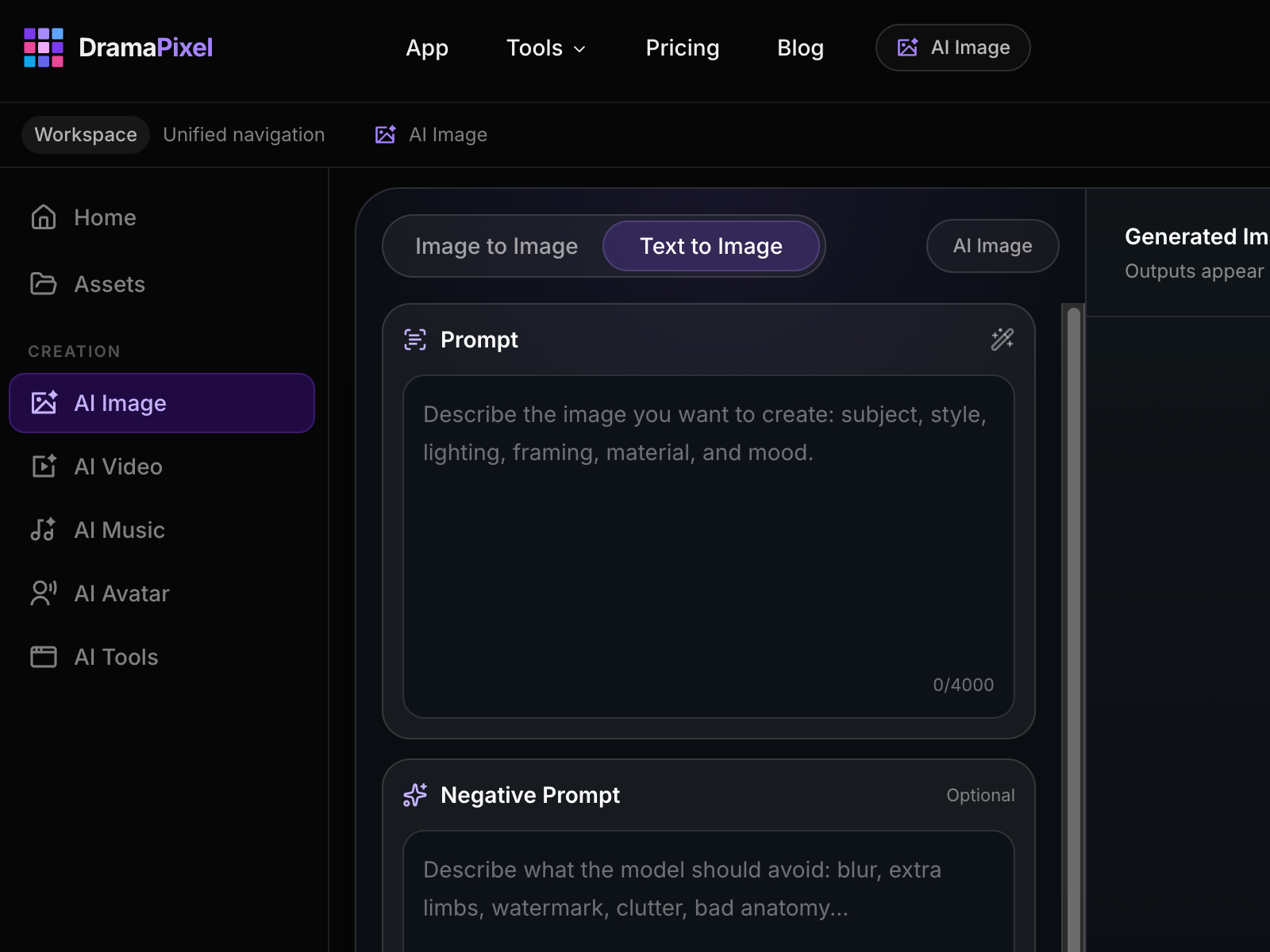This screenshot has height=952, width=1270.
Task: Click the panel's vertical scrollbar
Action: point(1073,627)
